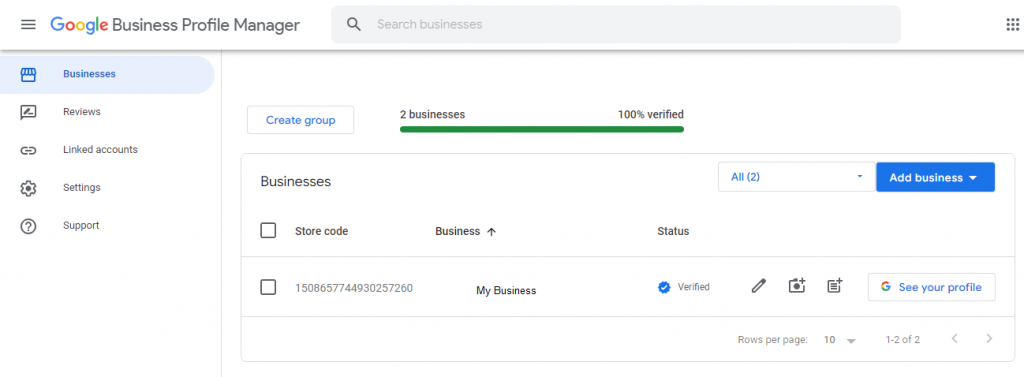Click the Store code column header
The height and width of the screenshot is (377, 1024).
point(321,231)
